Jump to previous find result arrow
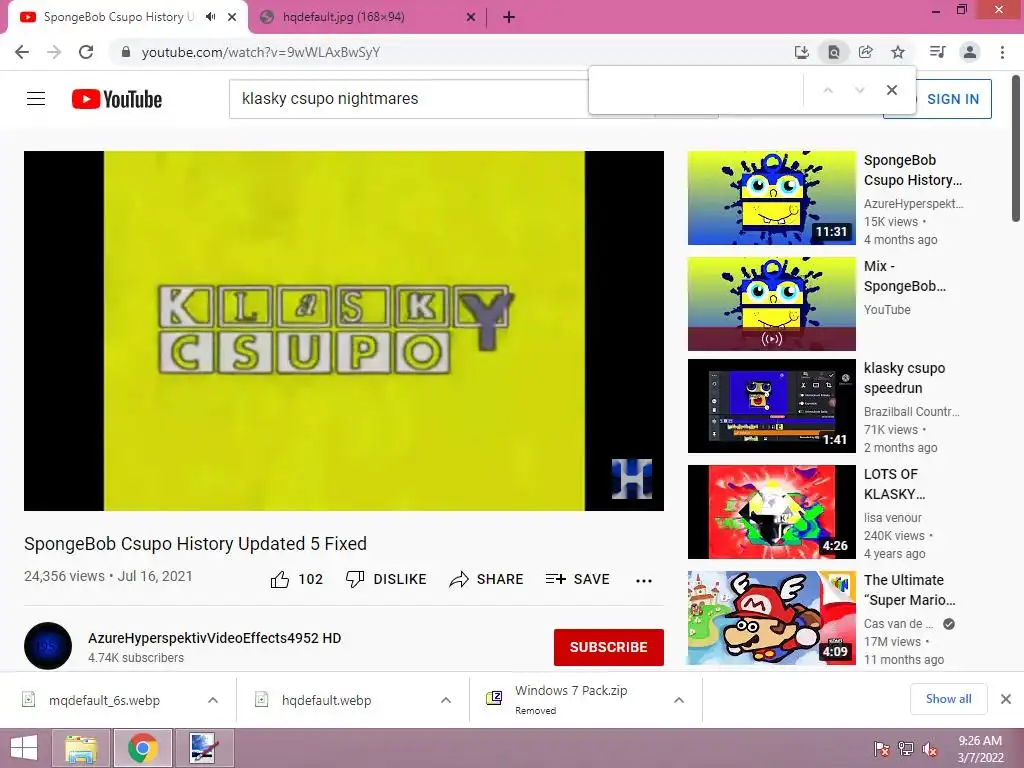The width and height of the screenshot is (1024, 768). tap(828, 90)
